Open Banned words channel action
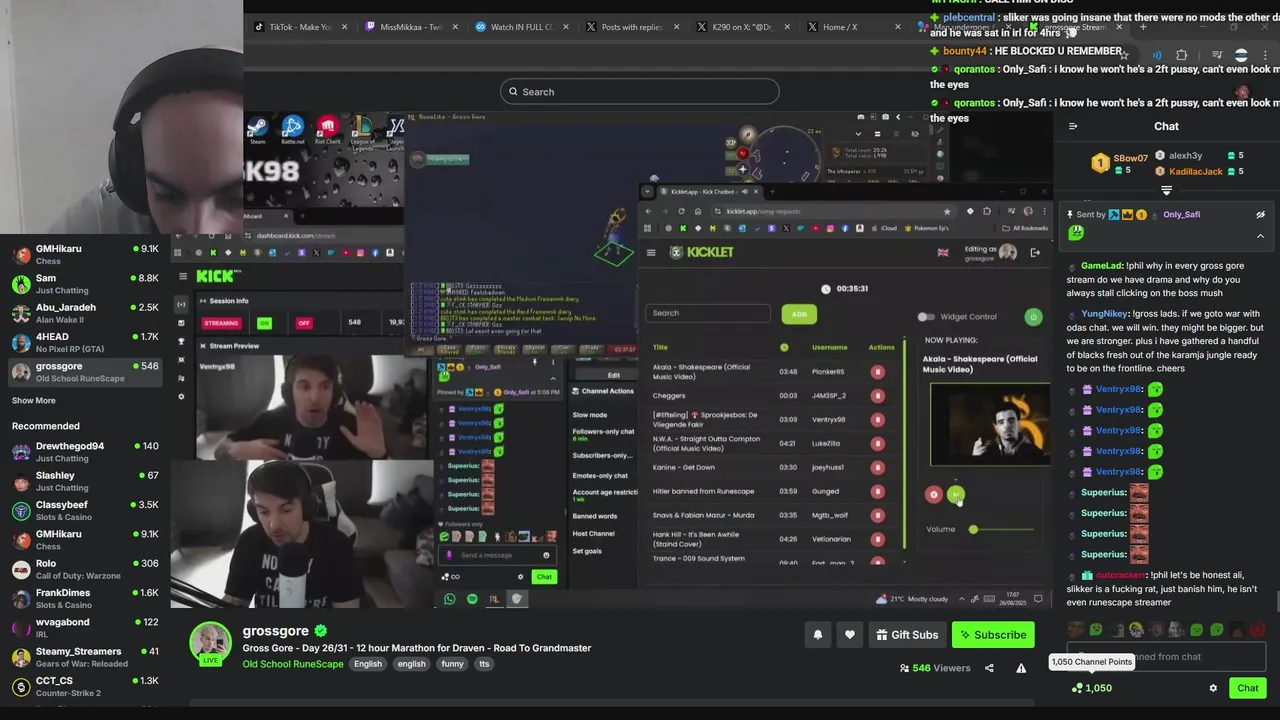Screen dimensions: 1280x720 coord(595,516)
